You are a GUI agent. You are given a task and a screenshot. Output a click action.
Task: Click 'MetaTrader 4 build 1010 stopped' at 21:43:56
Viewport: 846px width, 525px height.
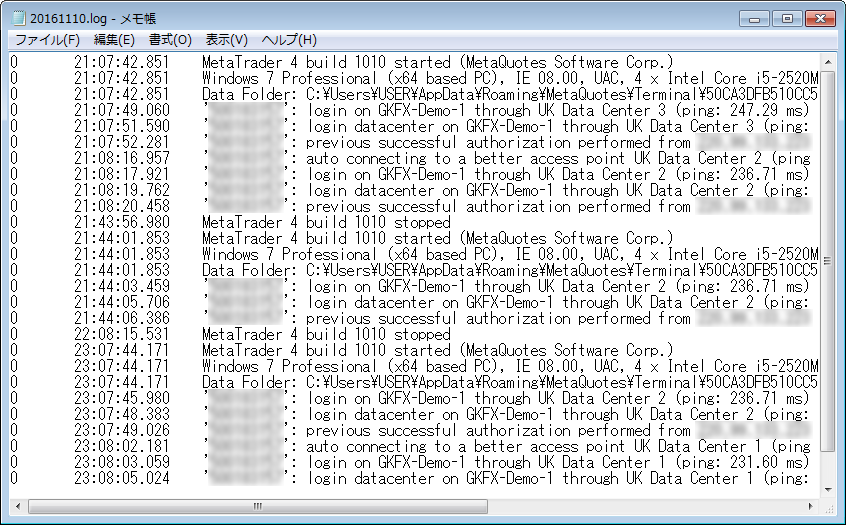point(326,222)
